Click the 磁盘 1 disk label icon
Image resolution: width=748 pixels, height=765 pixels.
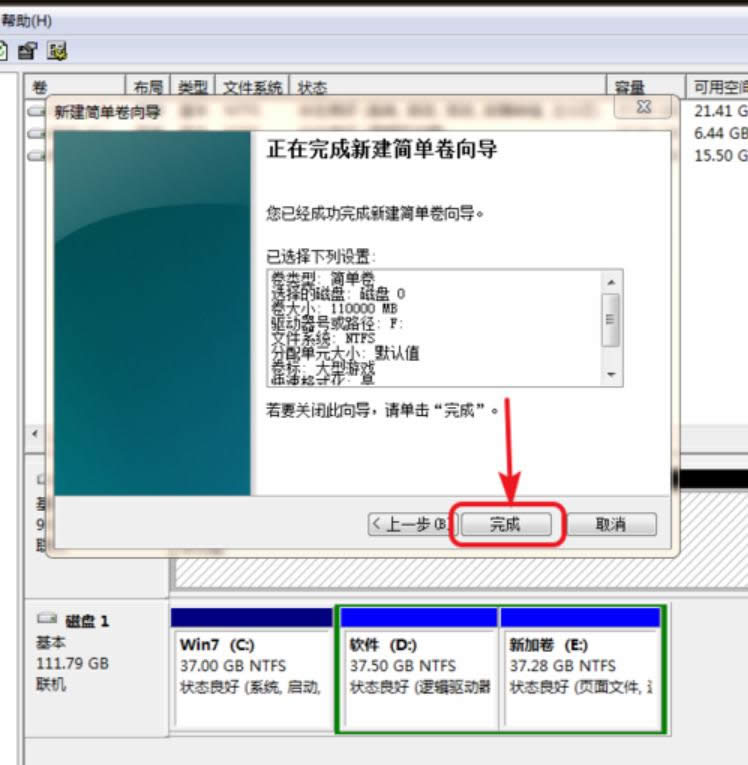47,621
